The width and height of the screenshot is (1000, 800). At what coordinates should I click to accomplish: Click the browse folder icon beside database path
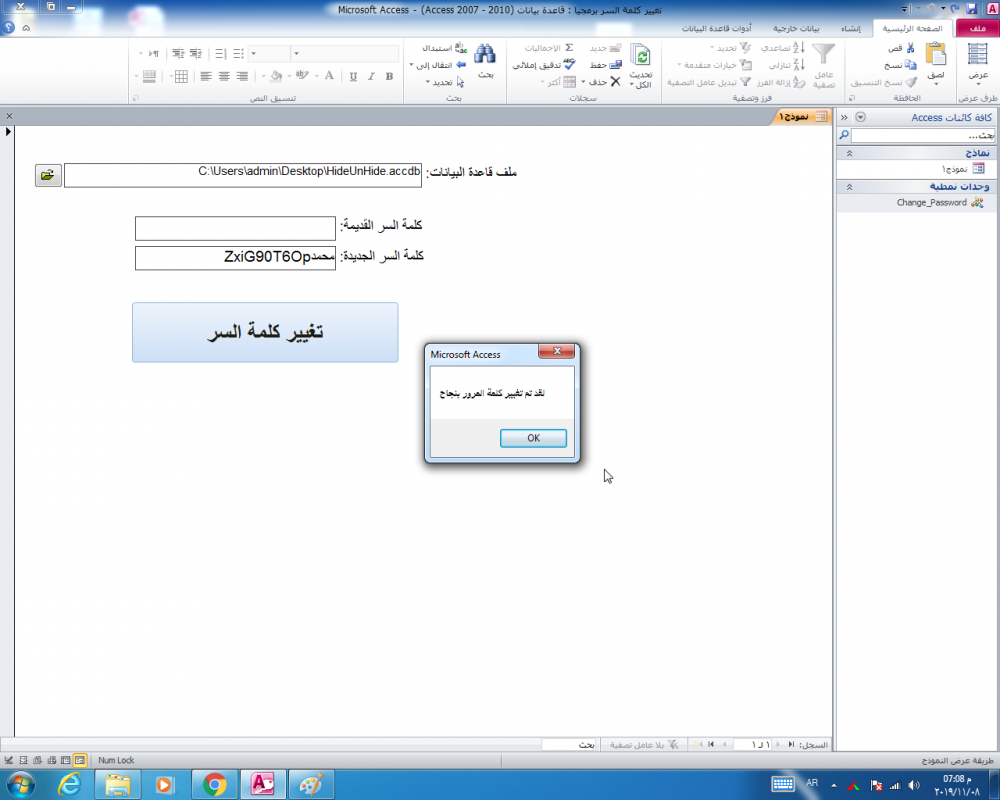point(48,175)
